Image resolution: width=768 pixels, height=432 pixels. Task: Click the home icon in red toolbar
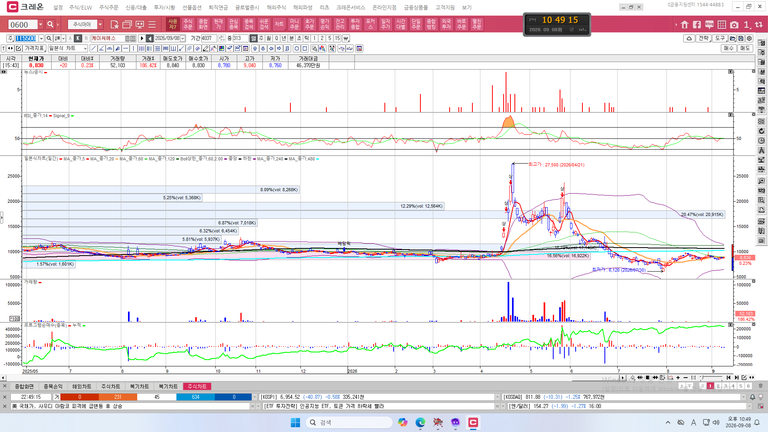[685, 24]
